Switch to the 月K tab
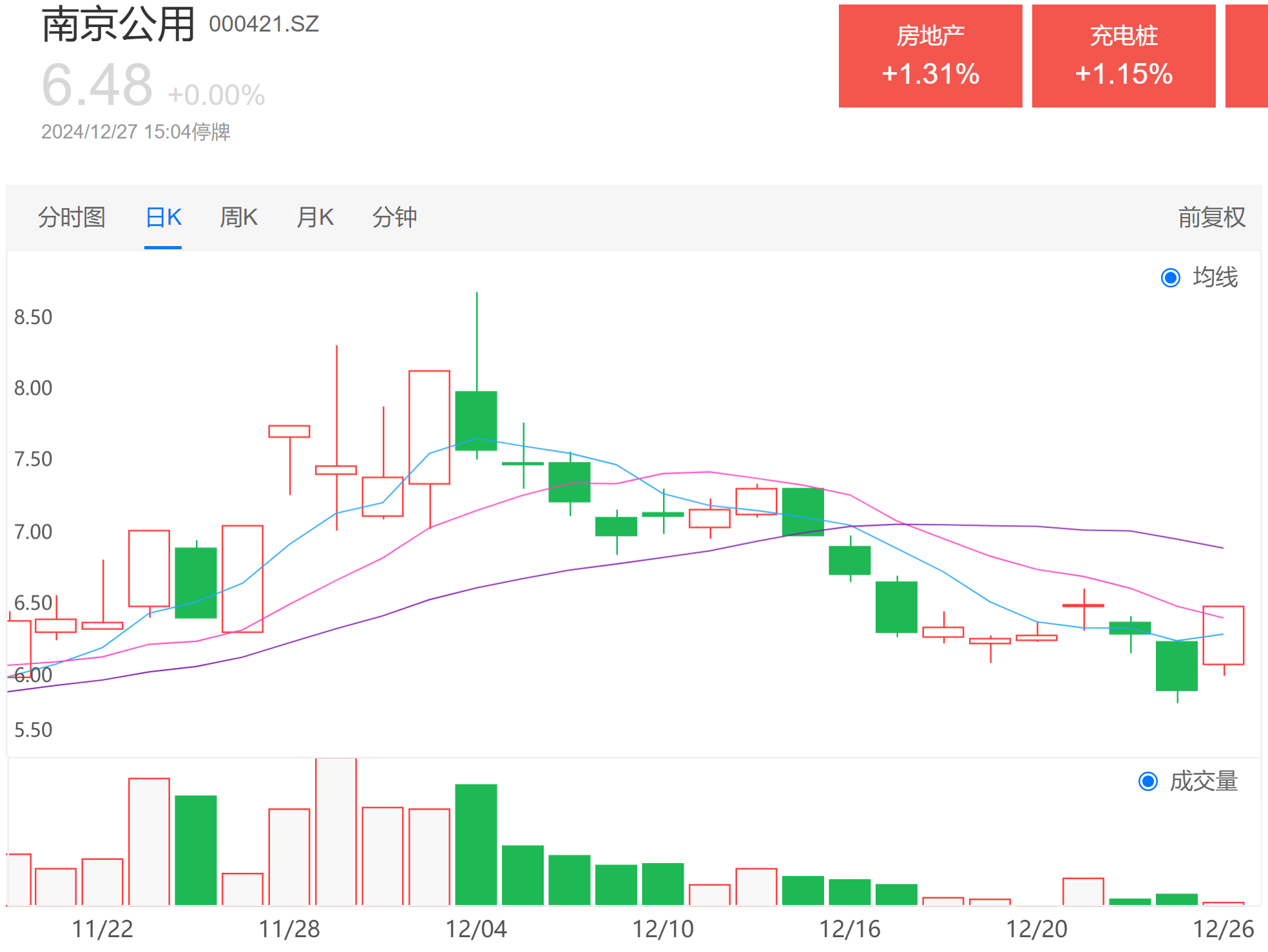1268x952 pixels. point(315,217)
